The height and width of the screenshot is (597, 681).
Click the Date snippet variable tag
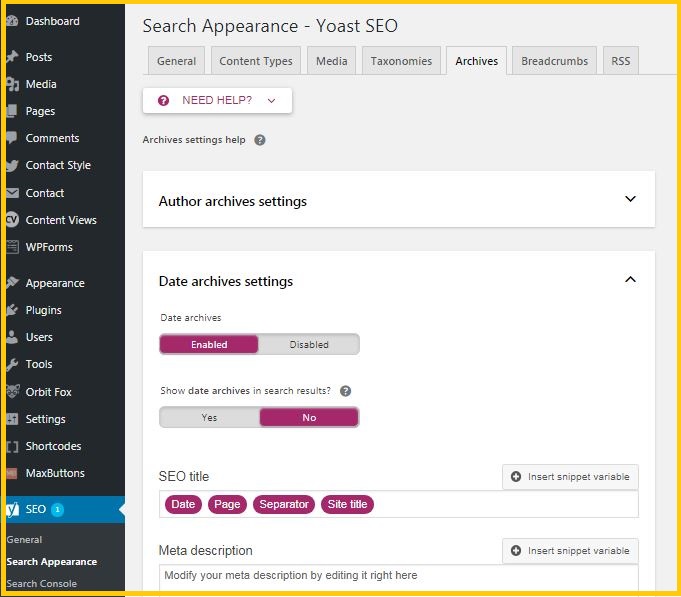tap(183, 504)
